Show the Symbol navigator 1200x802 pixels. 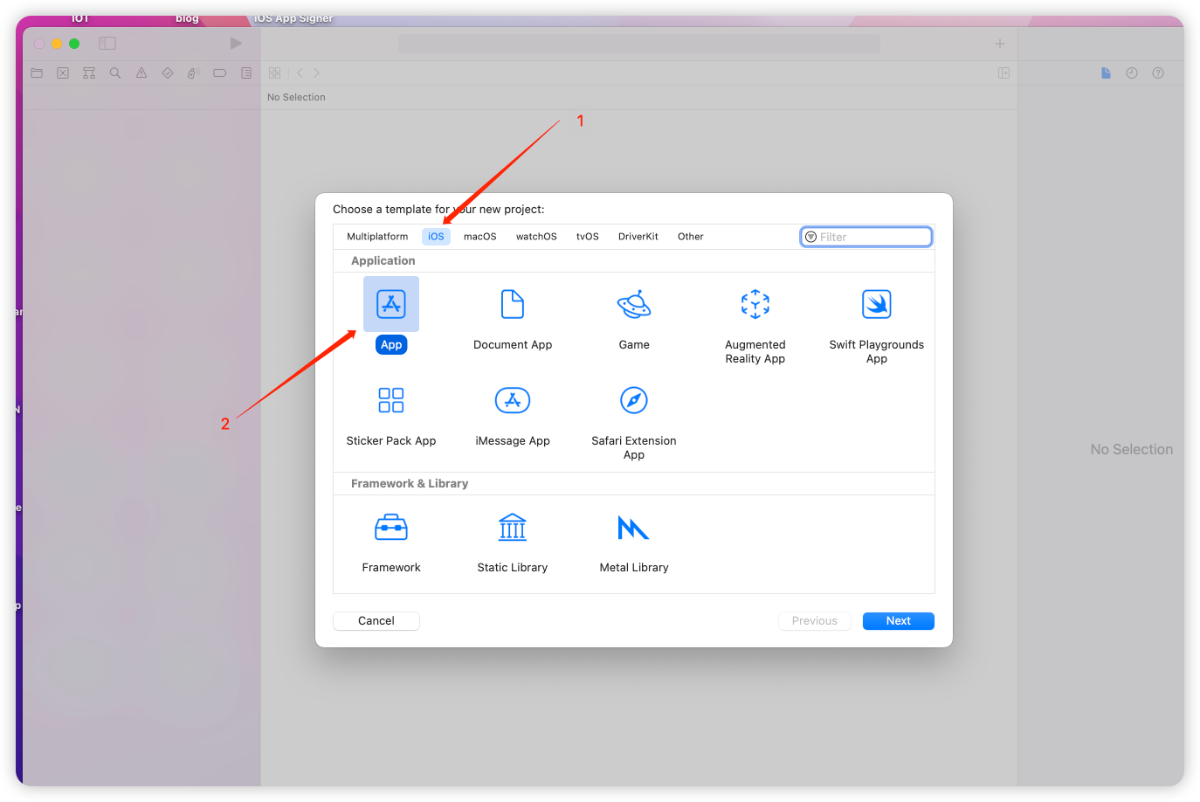tap(89, 73)
